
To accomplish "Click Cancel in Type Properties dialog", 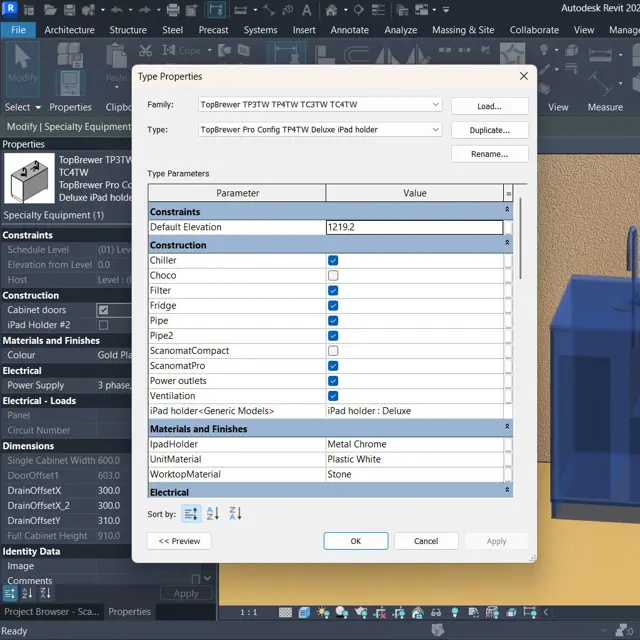I will coord(426,541).
